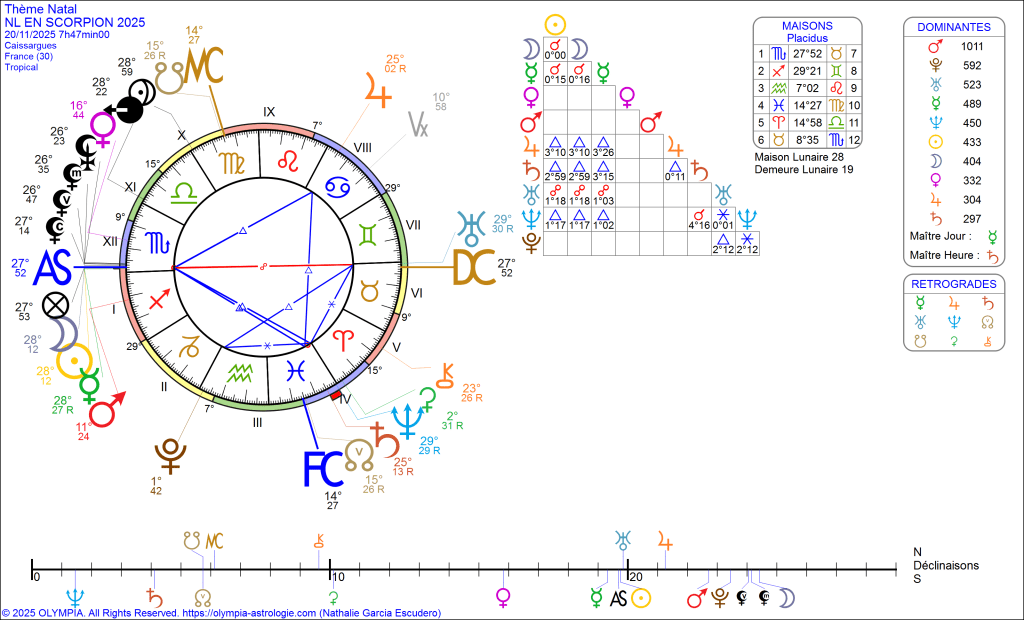Select the 0°00 Sun-Moon conjunction aspect cell

click(553, 47)
